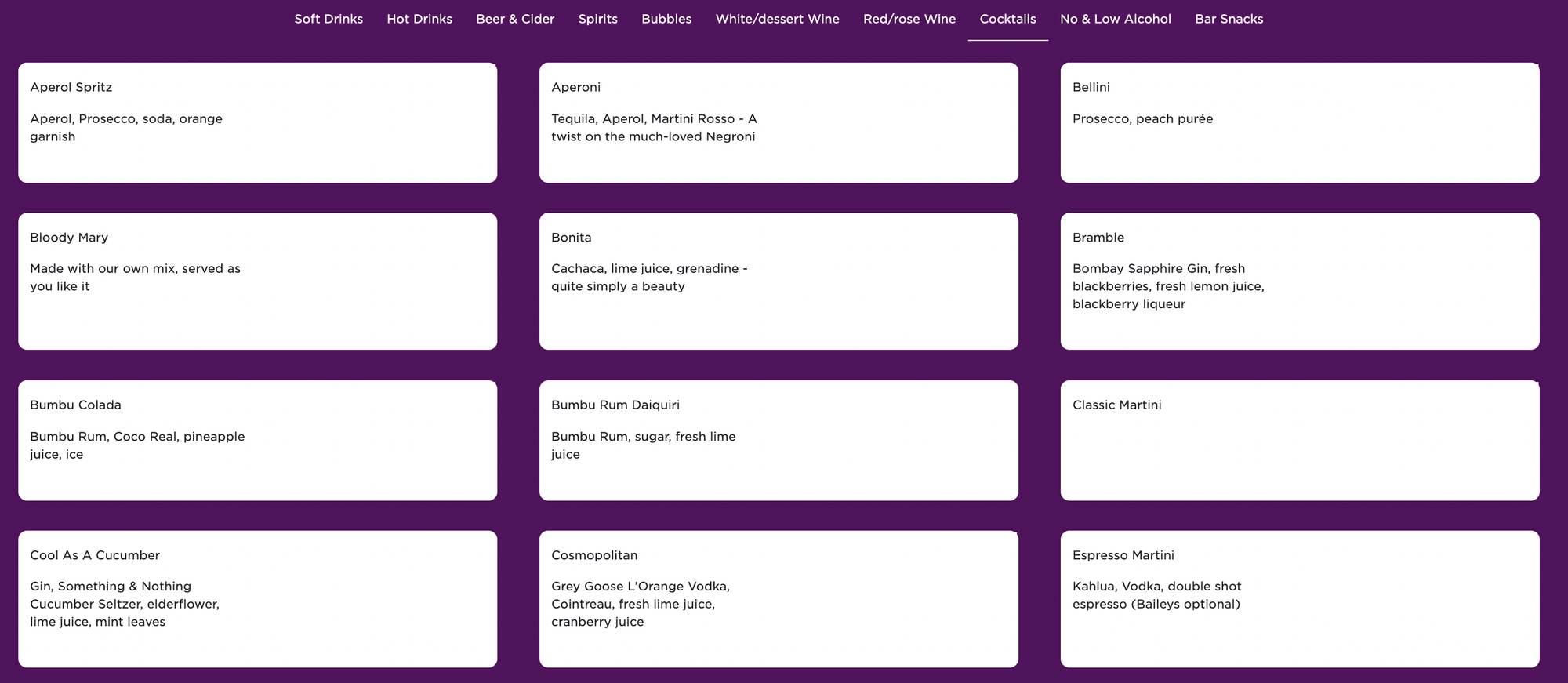View the Bar Snacks tab
The width and height of the screenshot is (1568, 683).
[1229, 19]
